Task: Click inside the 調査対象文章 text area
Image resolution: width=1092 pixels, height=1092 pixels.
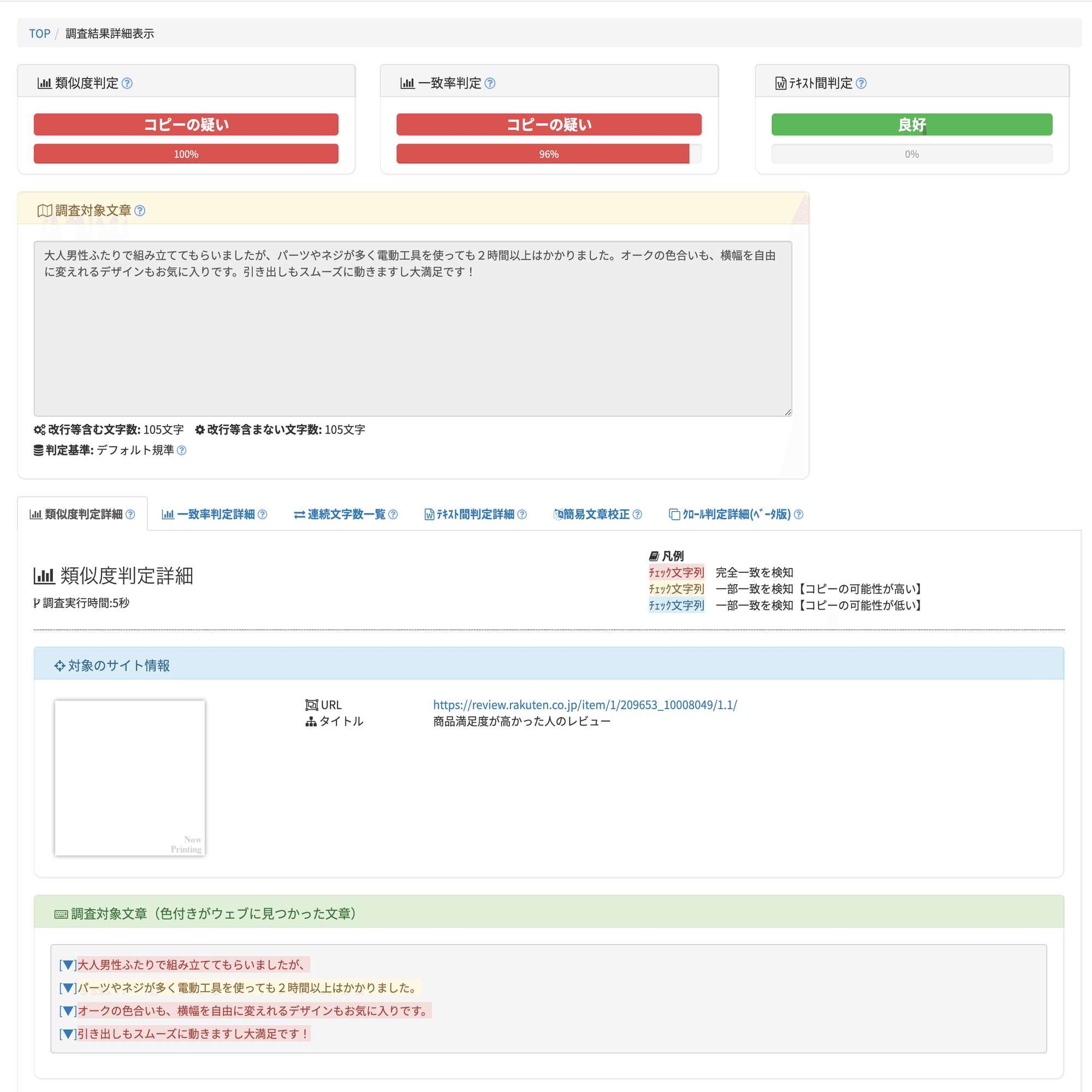Action: 413,339
